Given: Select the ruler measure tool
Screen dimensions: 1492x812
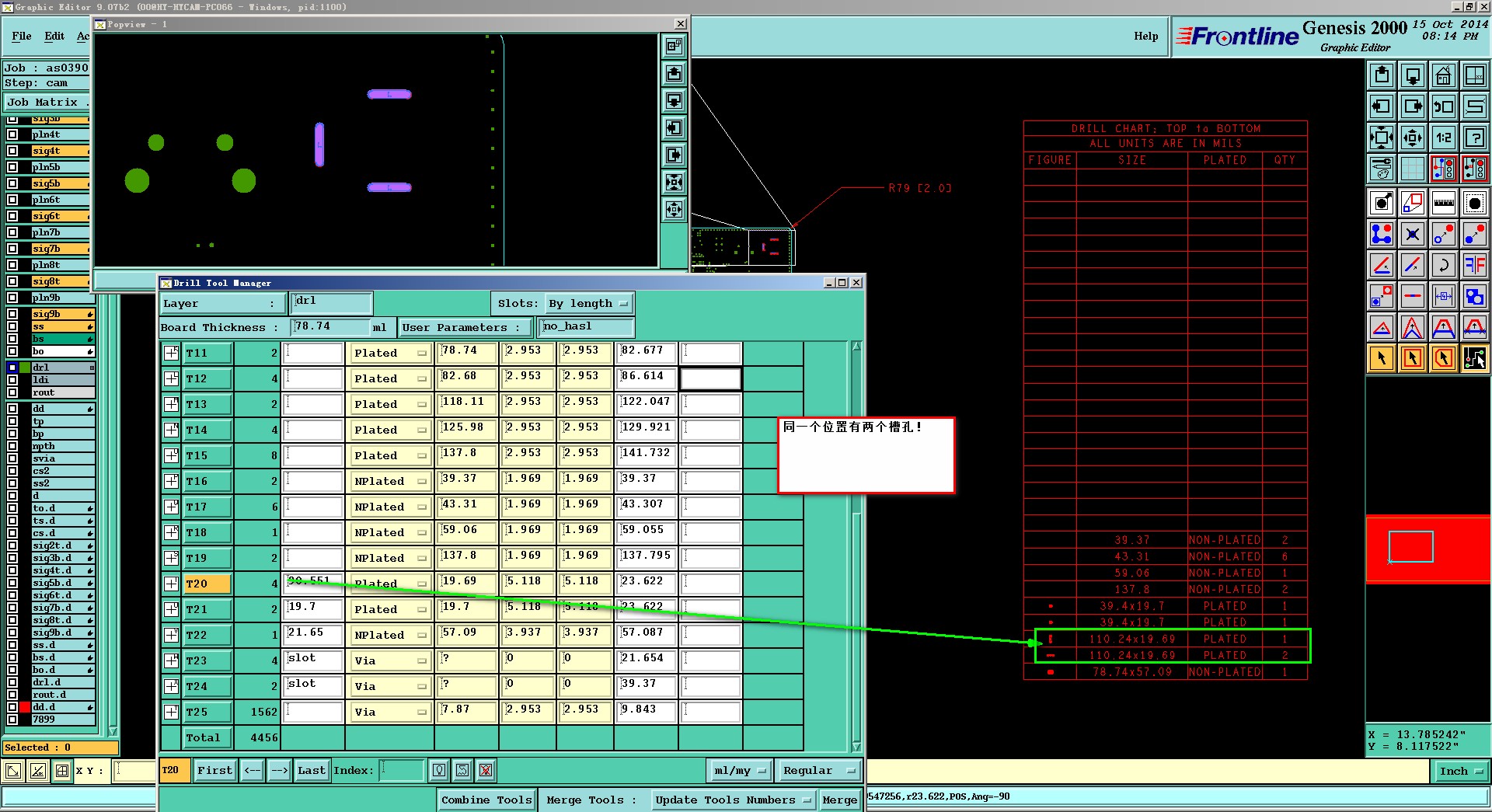Looking at the screenshot, I should (1444, 203).
